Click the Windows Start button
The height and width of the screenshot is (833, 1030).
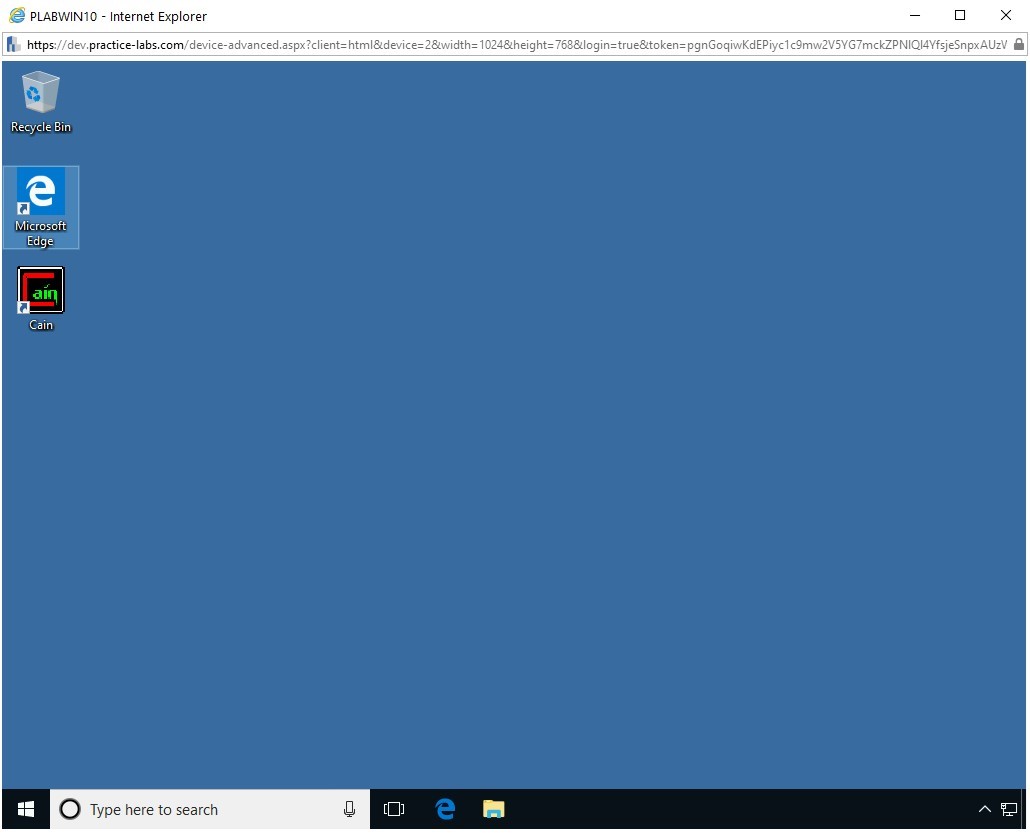click(x=23, y=809)
